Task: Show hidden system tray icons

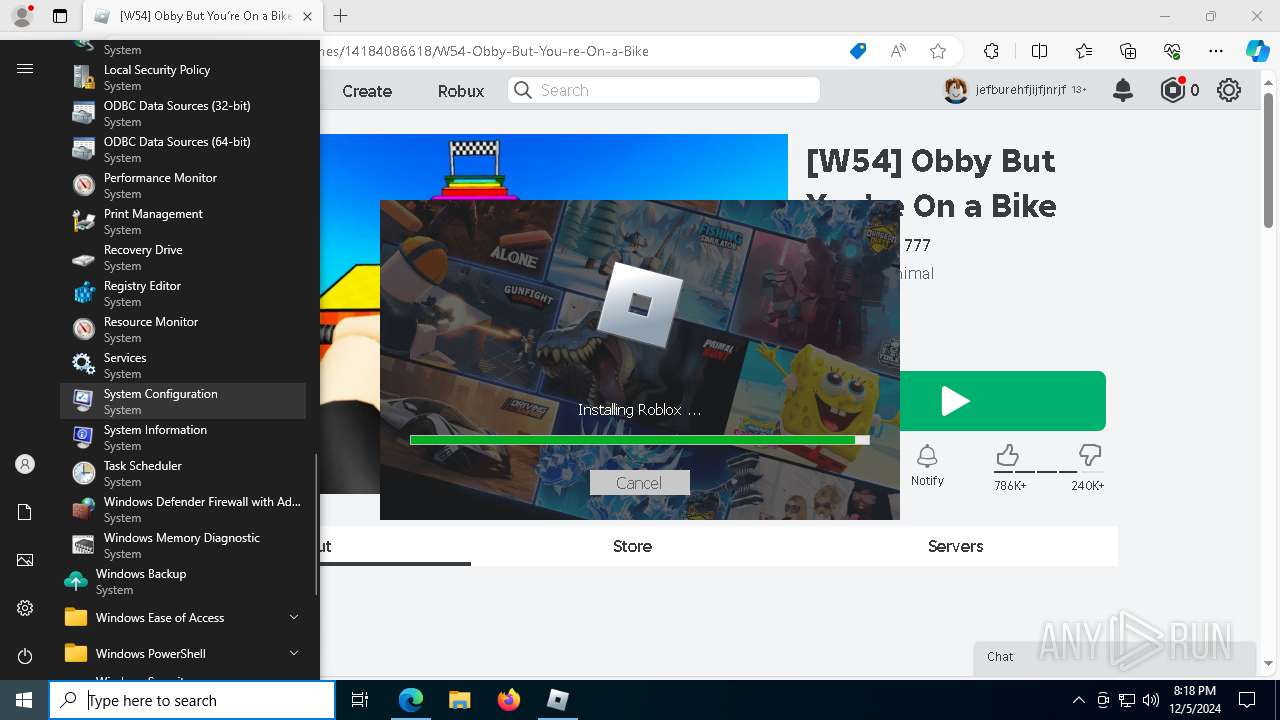Action: (1078, 700)
